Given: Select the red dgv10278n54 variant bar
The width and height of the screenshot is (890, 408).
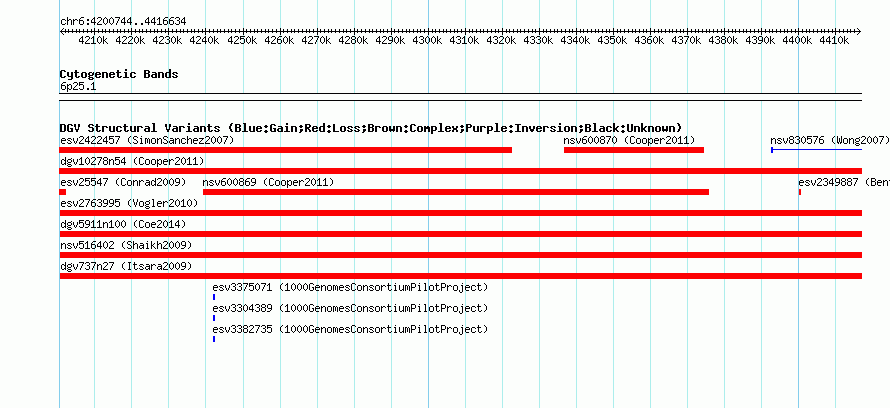Looking at the screenshot, I should (x=461, y=171).
